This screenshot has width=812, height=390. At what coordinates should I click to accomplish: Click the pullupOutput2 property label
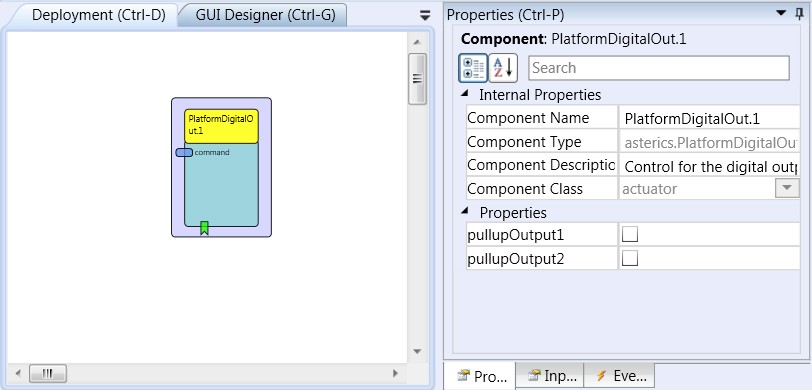[x=515, y=258]
